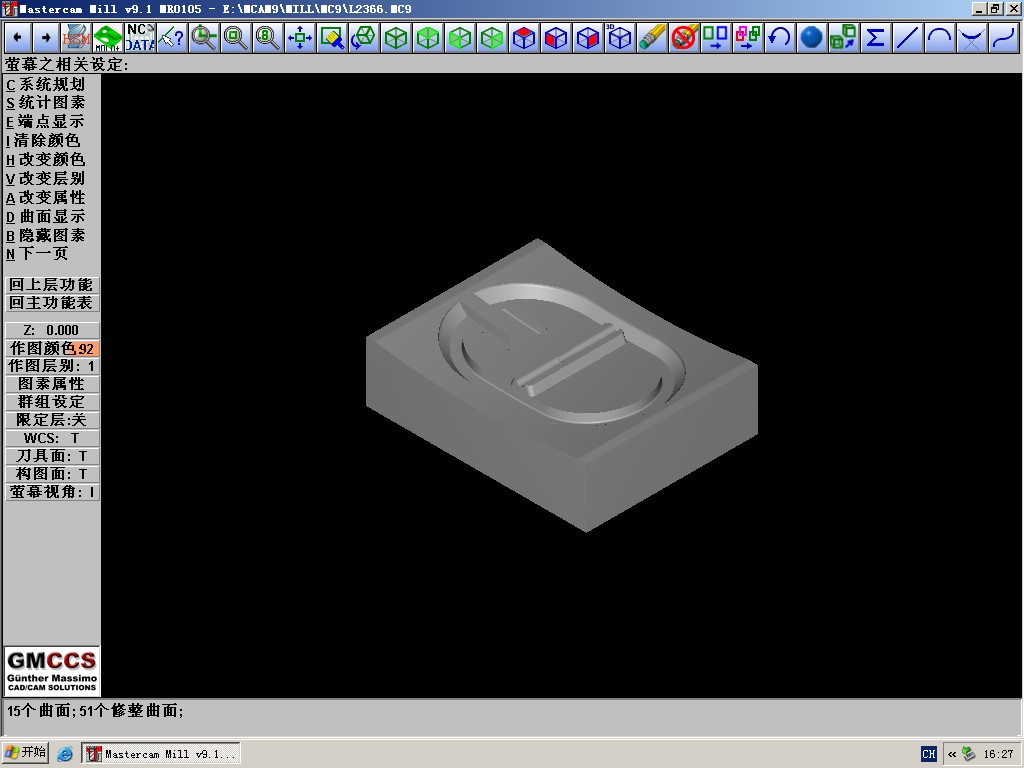Set construction plane with red side-face cube icon
The image size is (1024, 768).
tap(588, 38)
